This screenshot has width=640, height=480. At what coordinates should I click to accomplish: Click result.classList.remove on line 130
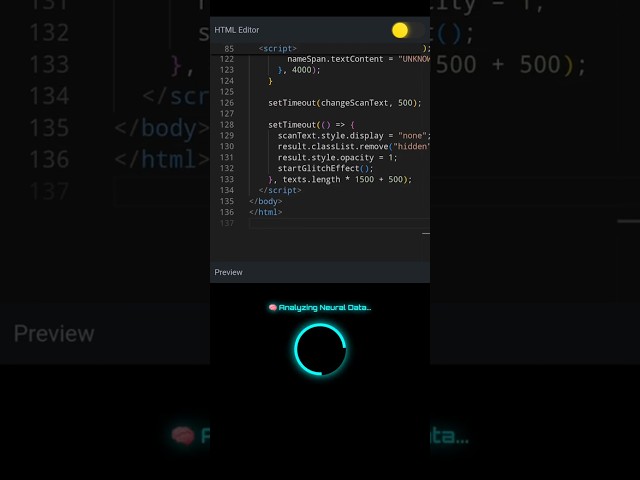pos(333,147)
